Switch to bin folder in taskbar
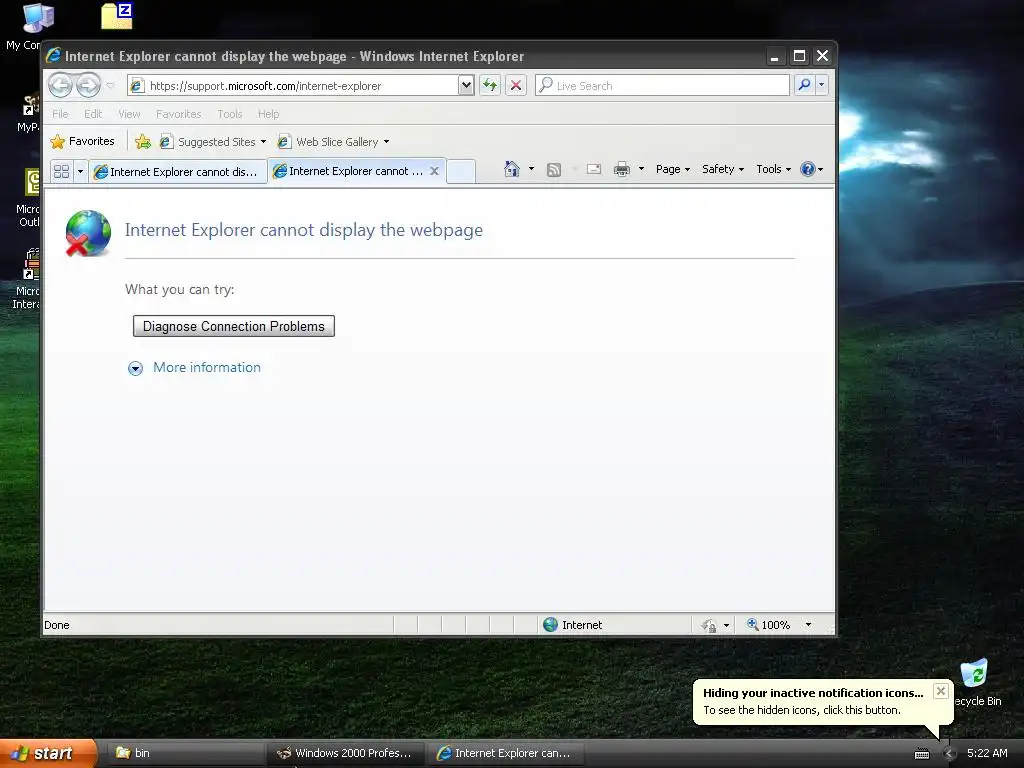1024x768 pixels. click(x=185, y=753)
